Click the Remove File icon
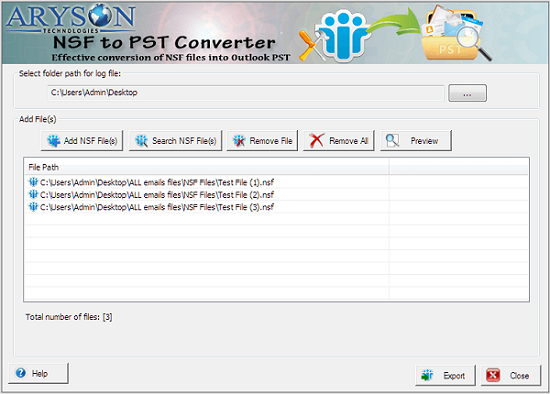The image size is (550, 394). tap(239, 141)
